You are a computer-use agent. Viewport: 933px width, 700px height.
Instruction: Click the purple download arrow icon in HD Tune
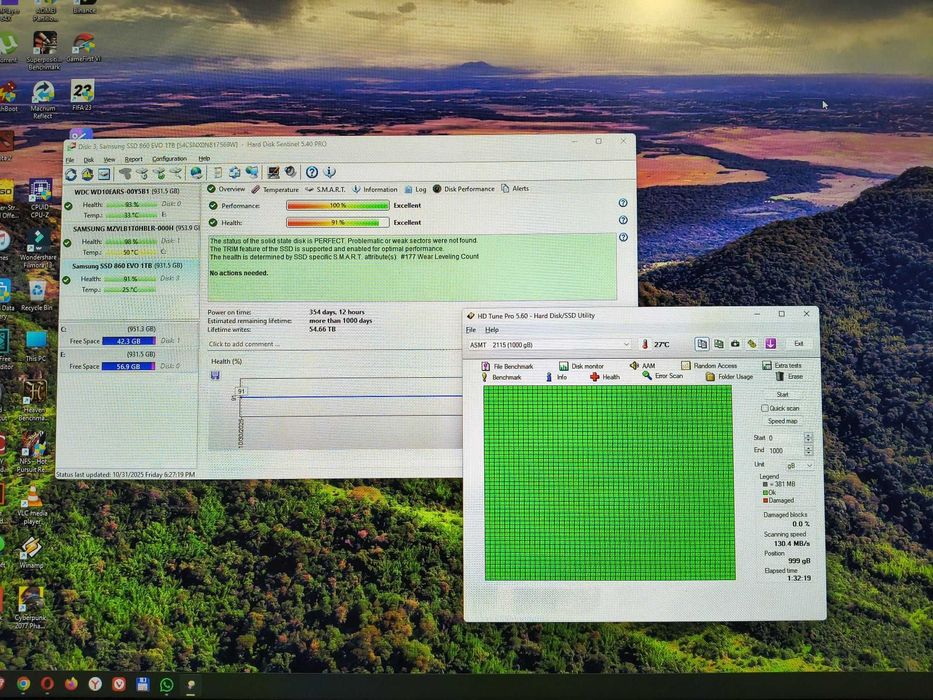click(x=770, y=344)
